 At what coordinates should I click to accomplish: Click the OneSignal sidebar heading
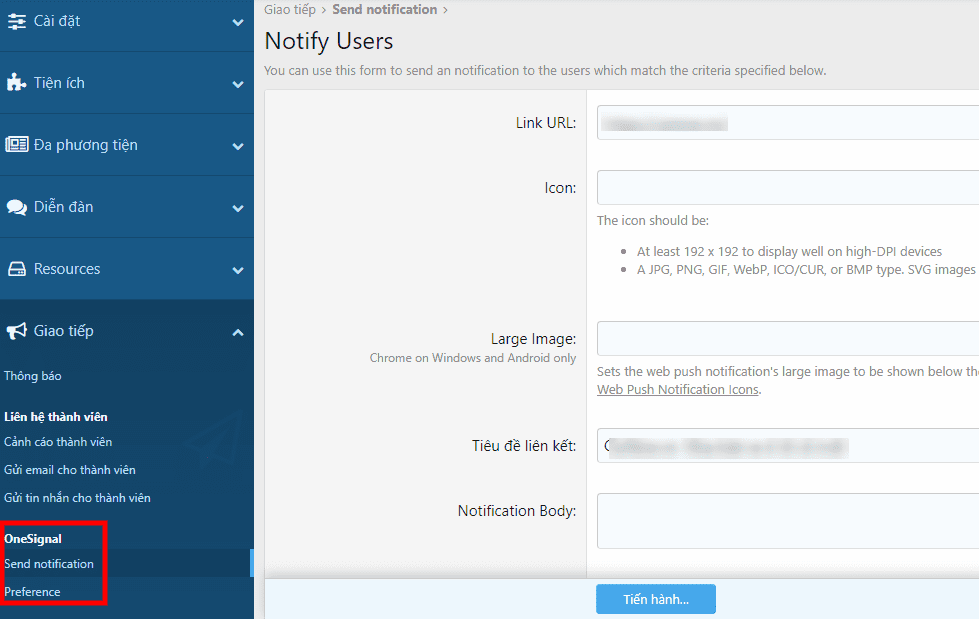coord(33,538)
